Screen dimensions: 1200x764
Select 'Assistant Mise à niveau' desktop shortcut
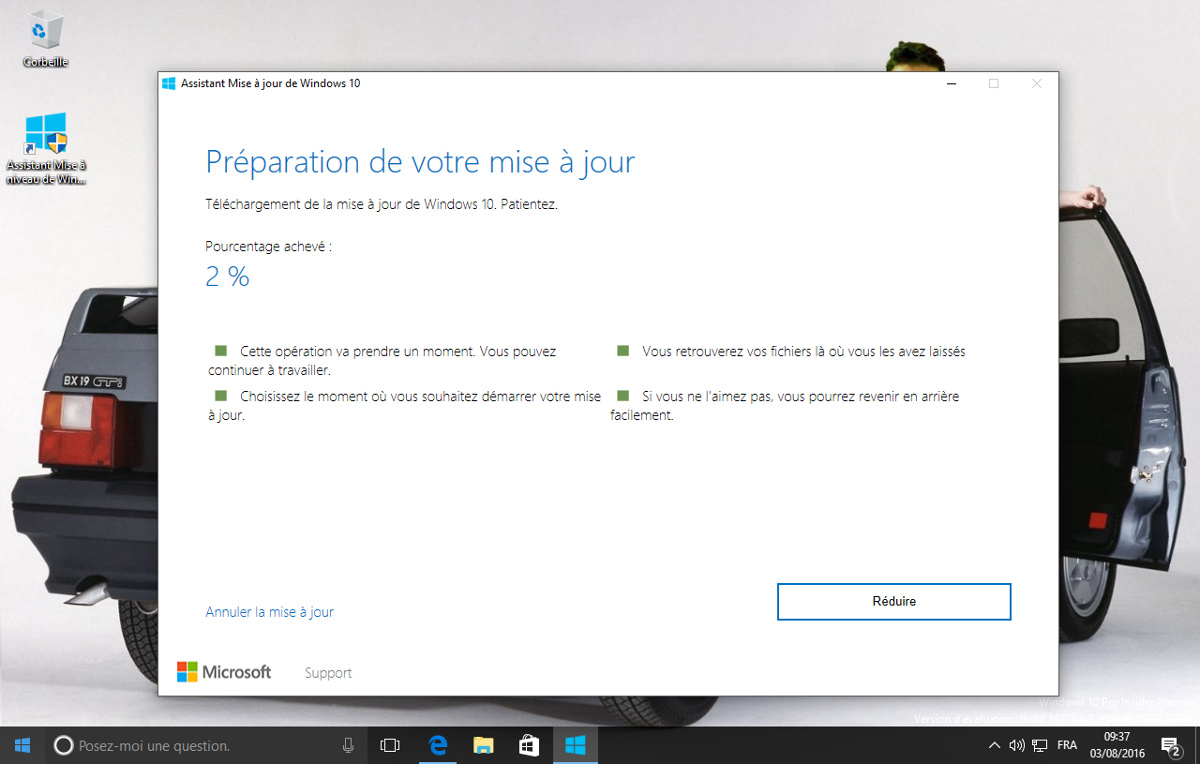point(46,150)
